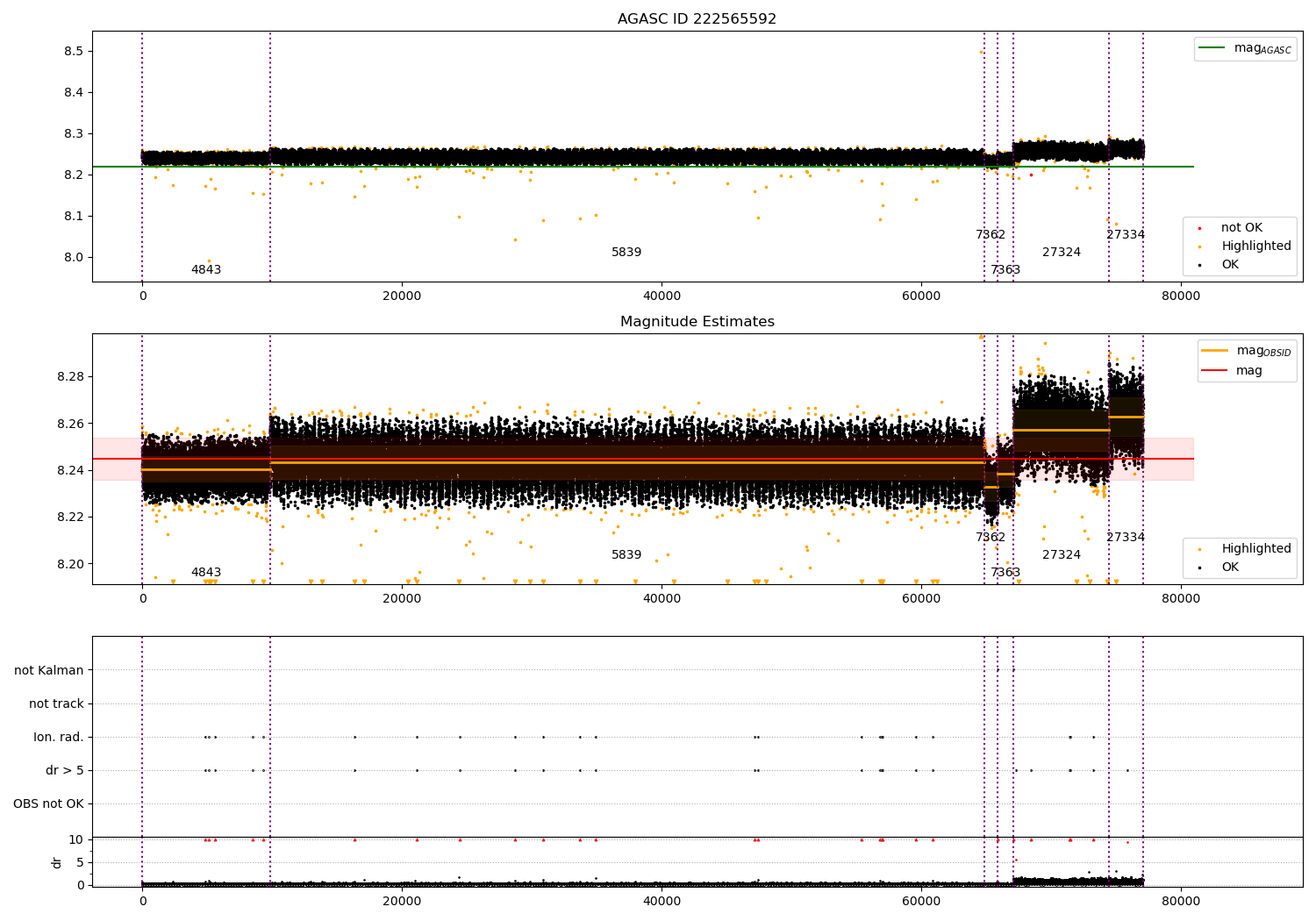Click the 8.1 y-axis tick label
The height and width of the screenshot is (921, 1316).
(73, 217)
